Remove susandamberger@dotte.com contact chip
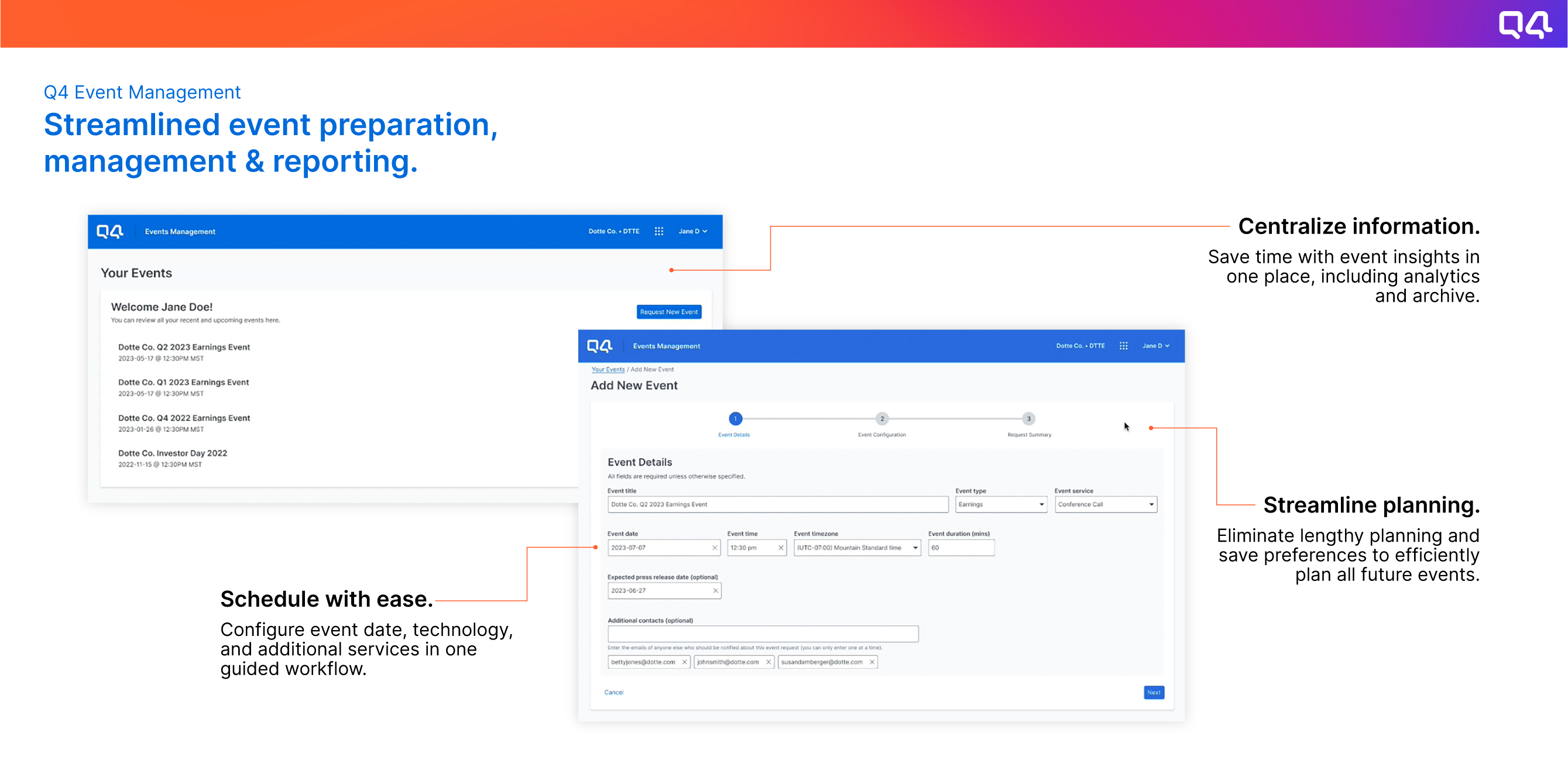The height and width of the screenshot is (774, 1568). point(872,662)
